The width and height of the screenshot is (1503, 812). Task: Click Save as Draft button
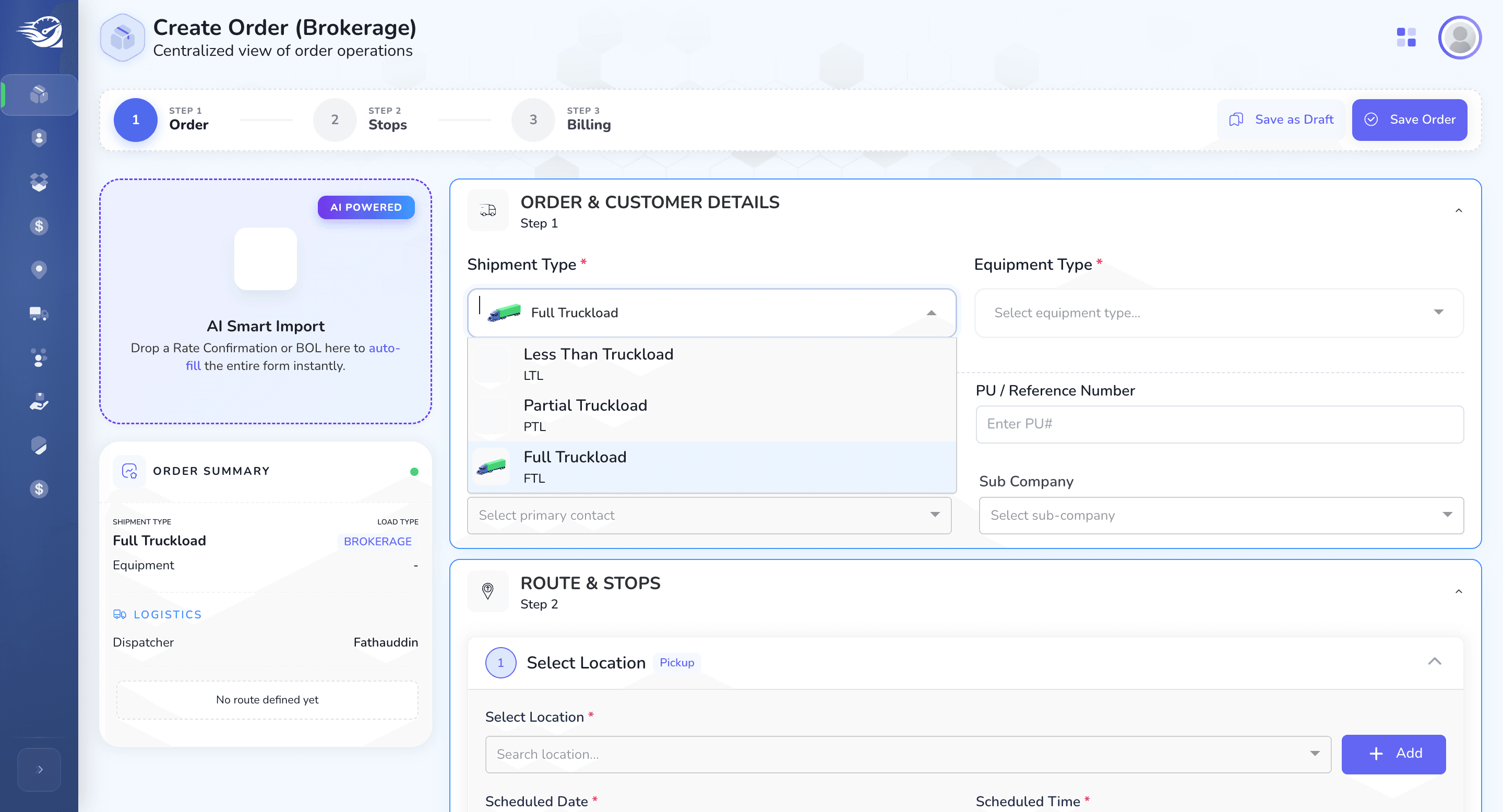point(1281,120)
